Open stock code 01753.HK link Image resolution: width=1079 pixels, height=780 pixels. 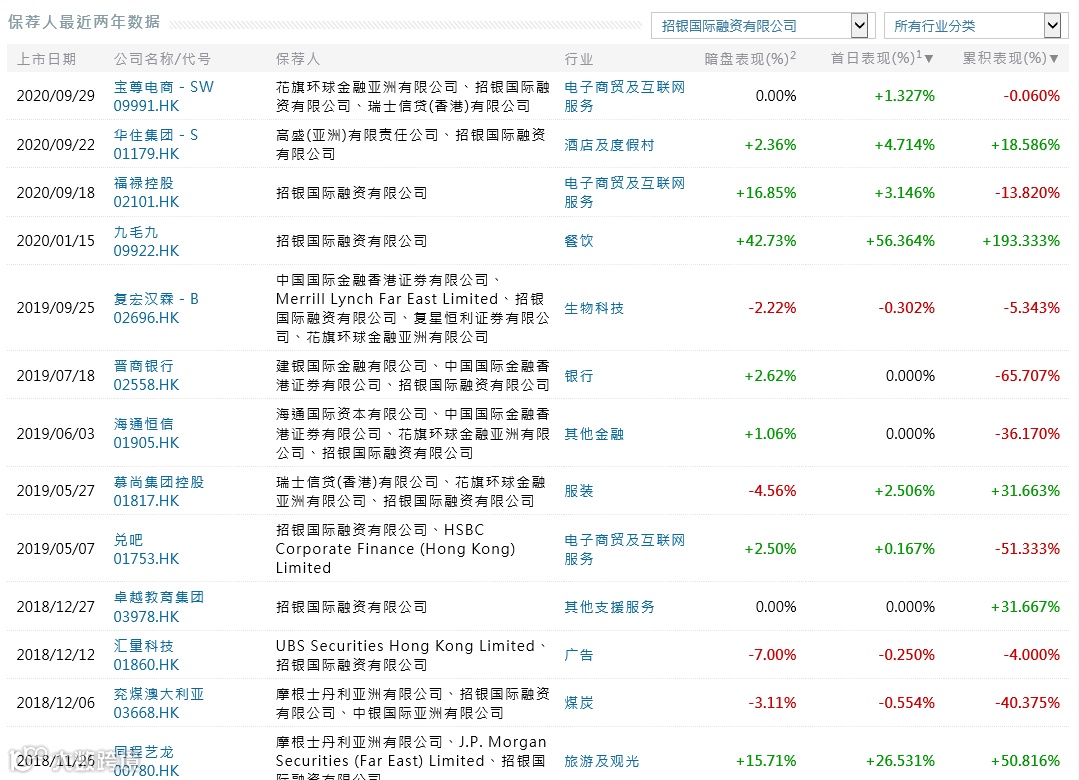tap(146, 558)
